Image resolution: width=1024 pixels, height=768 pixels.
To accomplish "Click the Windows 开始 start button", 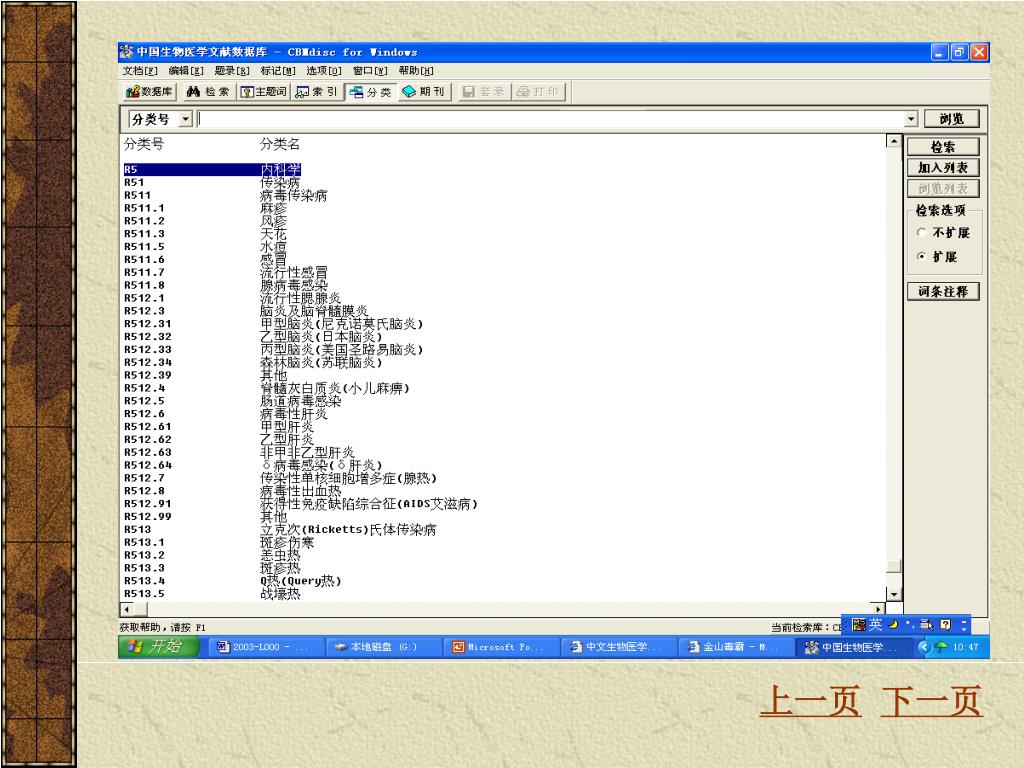I will tap(158, 647).
